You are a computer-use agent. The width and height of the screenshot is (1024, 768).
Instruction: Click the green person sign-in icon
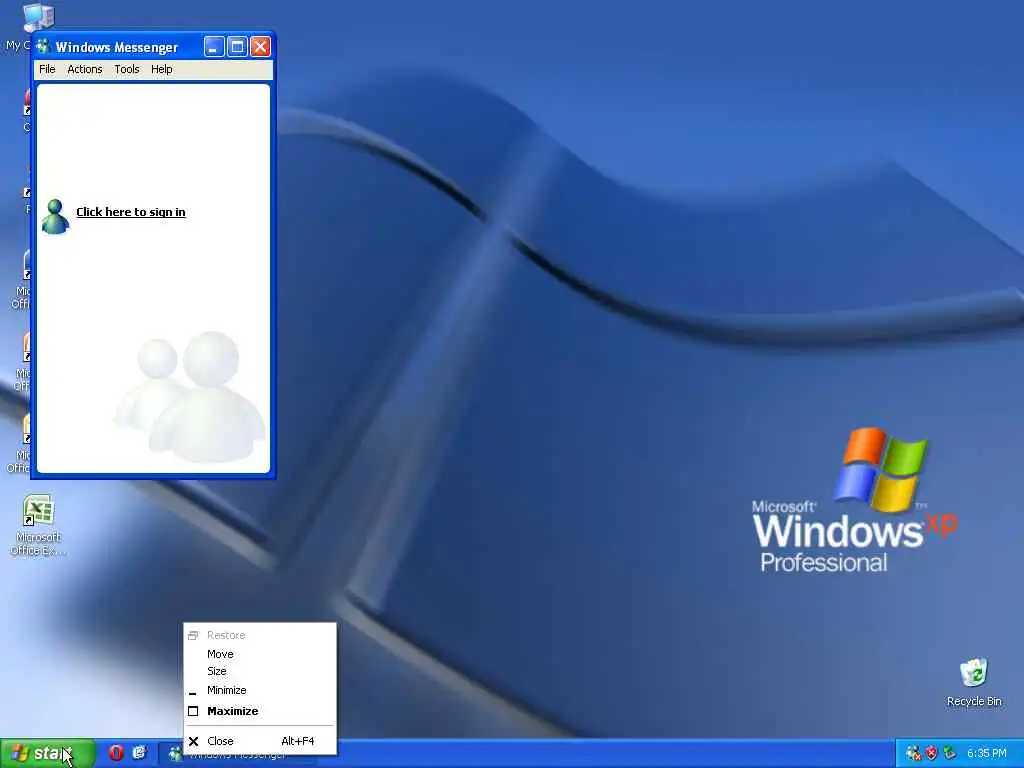pyautogui.click(x=55, y=216)
